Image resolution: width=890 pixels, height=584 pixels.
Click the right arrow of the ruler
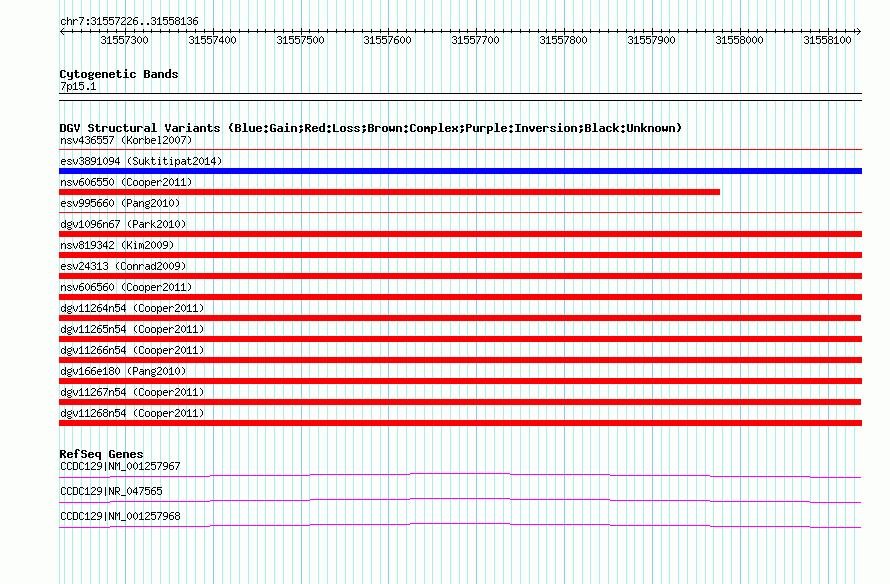859,32
